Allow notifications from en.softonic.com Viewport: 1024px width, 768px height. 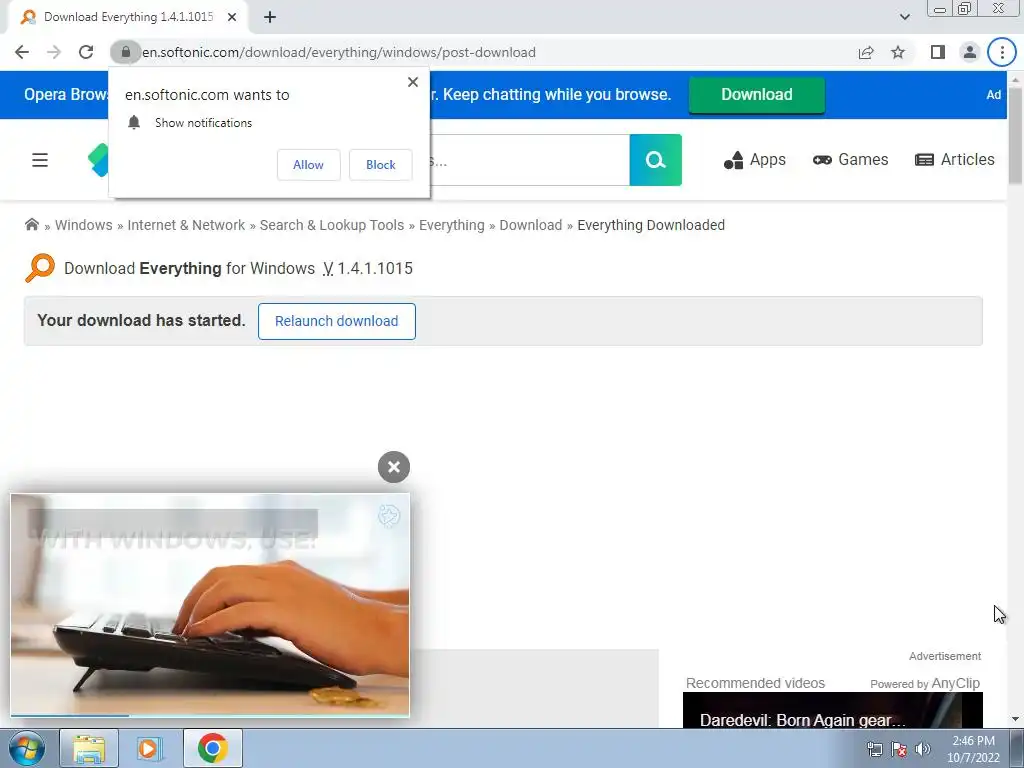click(308, 165)
